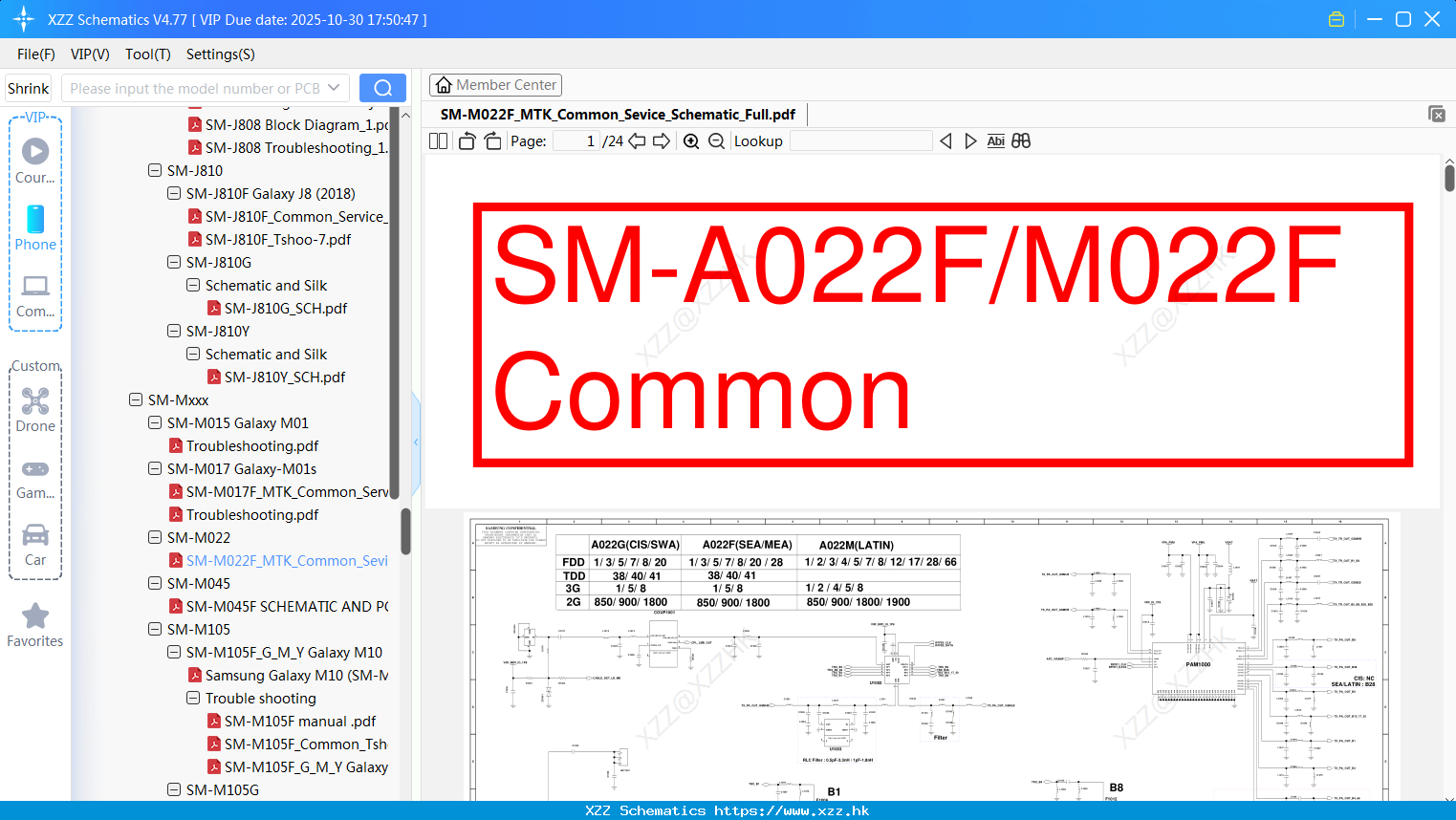
Task: Open the File(F) menu
Action: point(36,54)
